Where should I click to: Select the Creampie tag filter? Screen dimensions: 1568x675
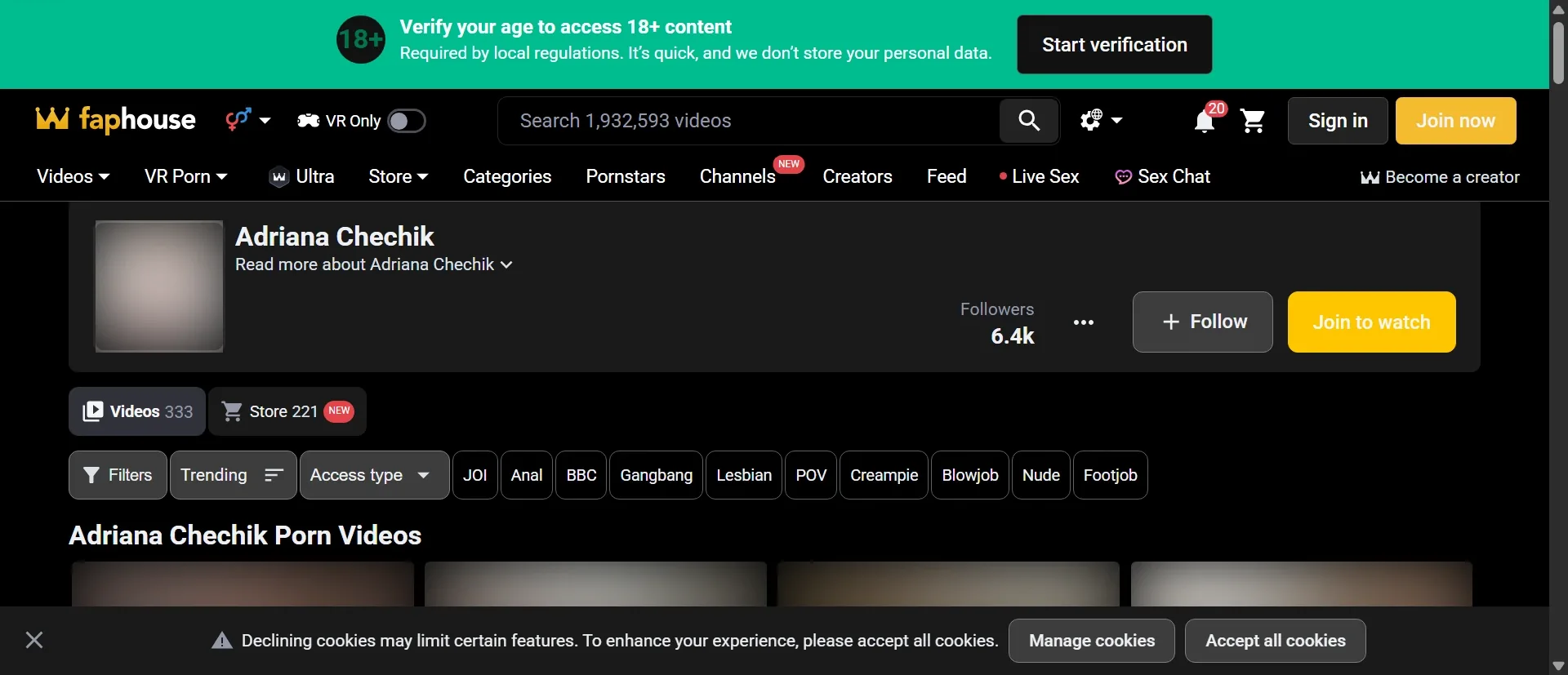[x=884, y=475]
